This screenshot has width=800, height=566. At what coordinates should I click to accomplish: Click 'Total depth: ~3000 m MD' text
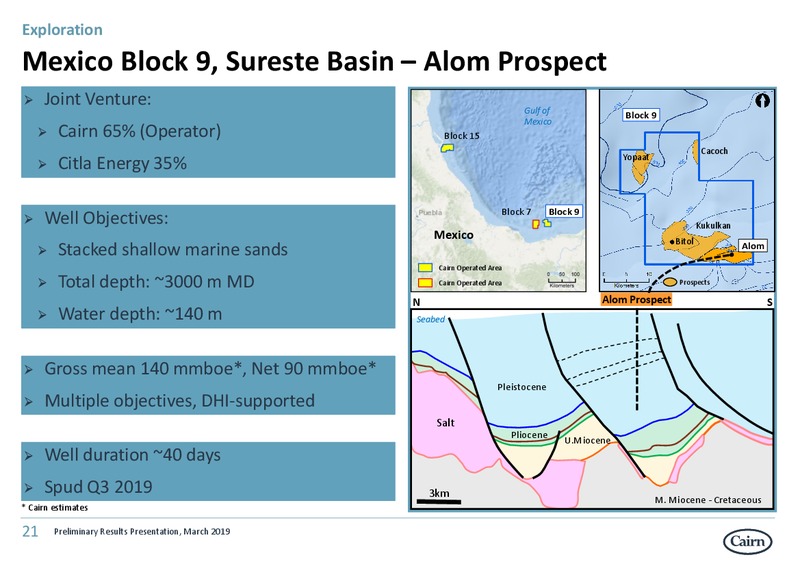(x=156, y=282)
